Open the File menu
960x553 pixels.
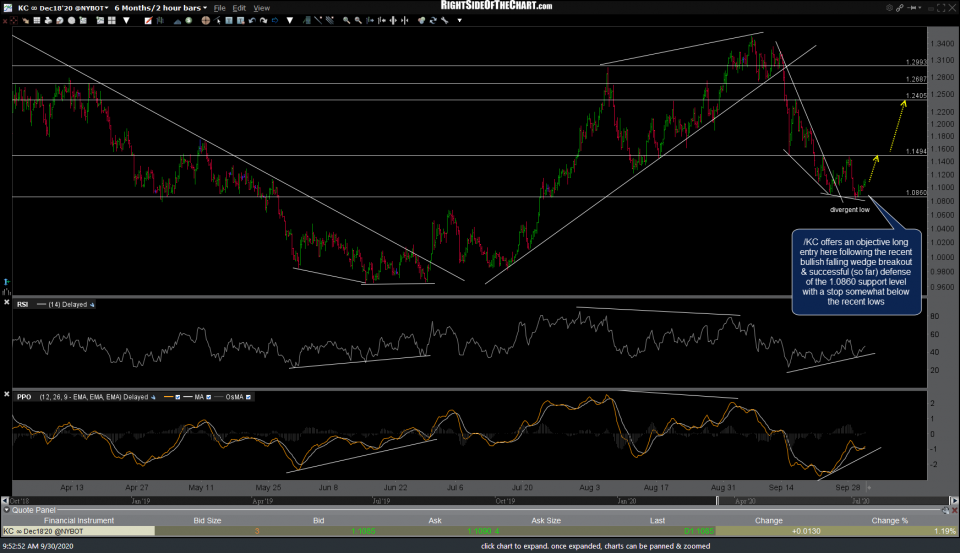pos(221,7)
